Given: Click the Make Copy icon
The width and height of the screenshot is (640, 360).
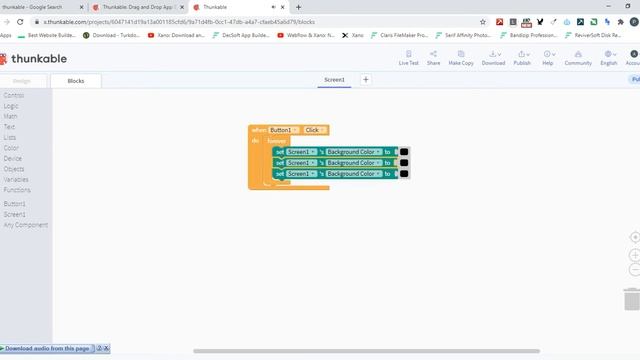Looking at the screenshot, I should 461,58.
